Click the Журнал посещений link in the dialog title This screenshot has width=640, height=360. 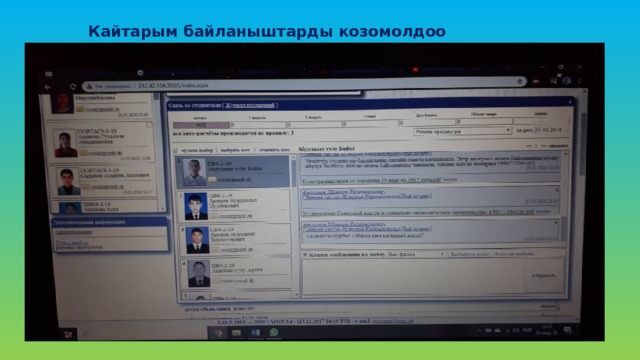point(250,105)
